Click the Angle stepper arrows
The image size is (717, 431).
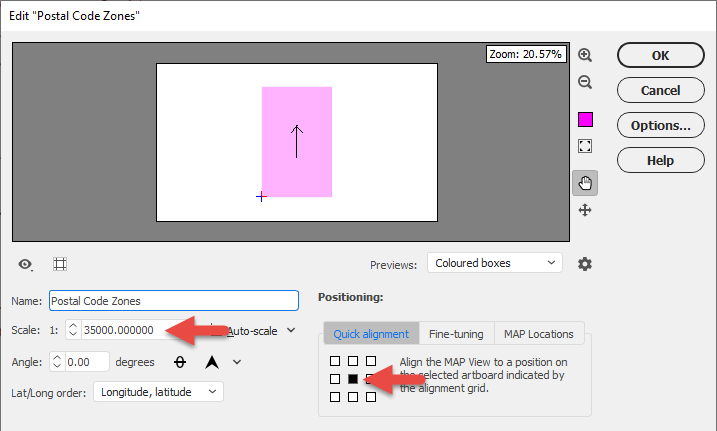tap(57, 362)
